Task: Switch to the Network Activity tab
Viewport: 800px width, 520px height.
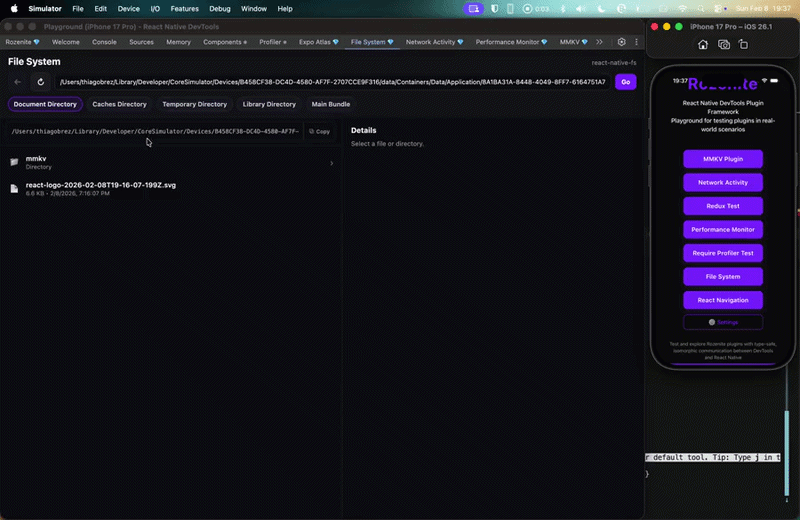Action: (x=436, y=43)
